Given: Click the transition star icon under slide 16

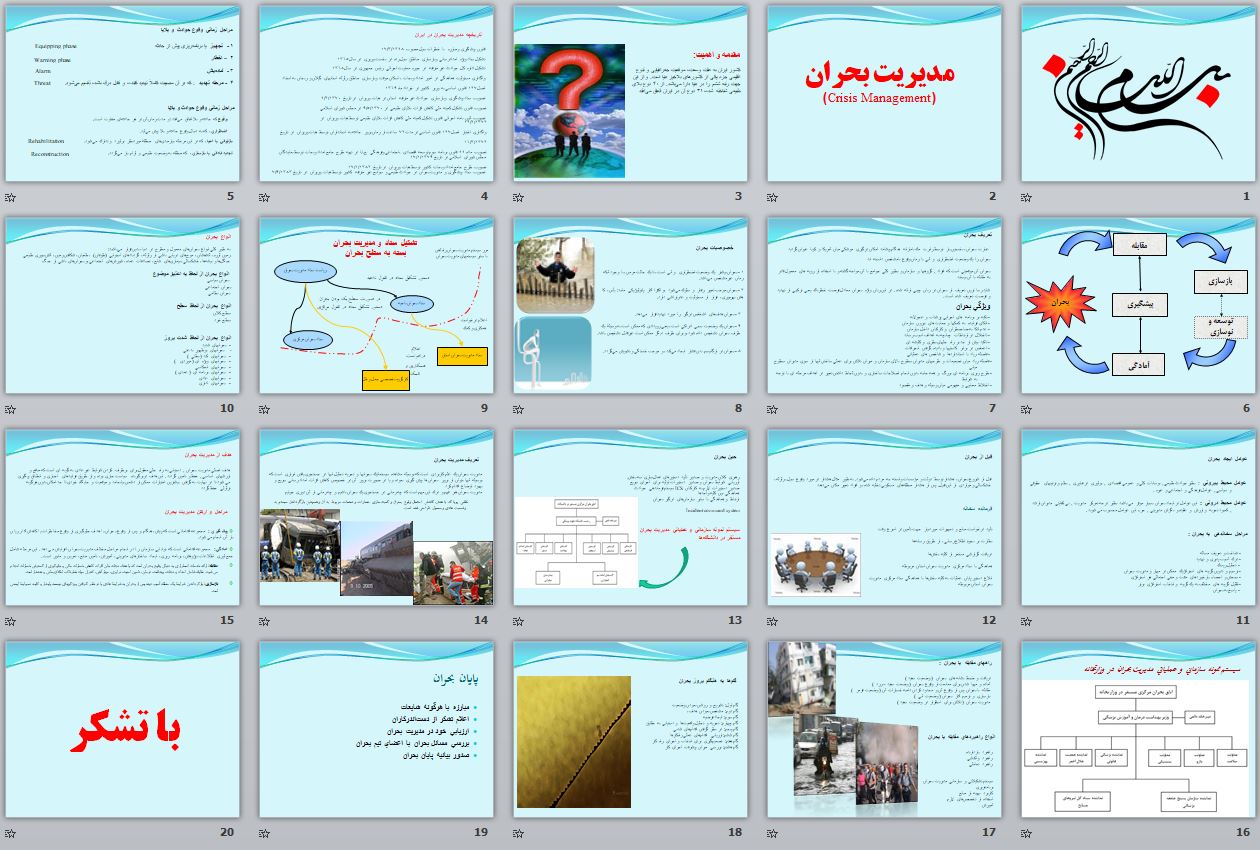Looking at the screenshot, I should click(x=1026, y=833).
